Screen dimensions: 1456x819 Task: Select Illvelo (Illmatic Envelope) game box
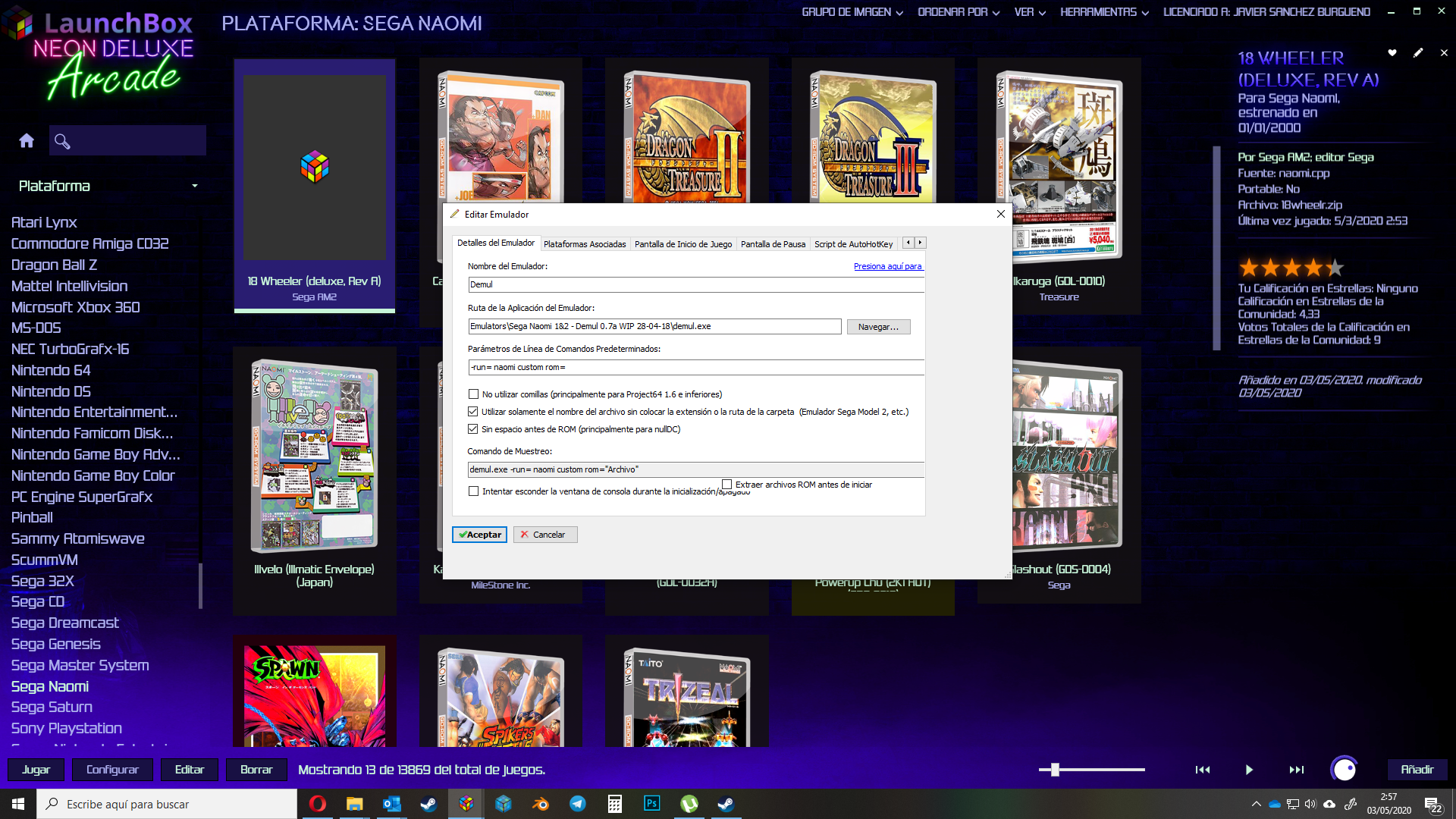(x=315, y=481)
